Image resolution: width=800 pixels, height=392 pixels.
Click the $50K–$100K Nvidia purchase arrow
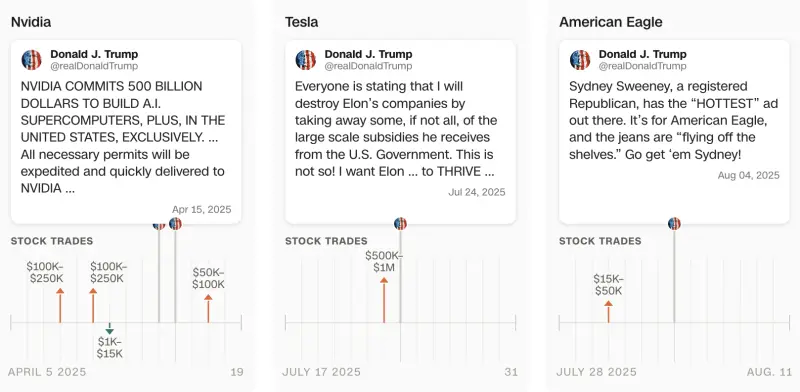tap(208, 308)
